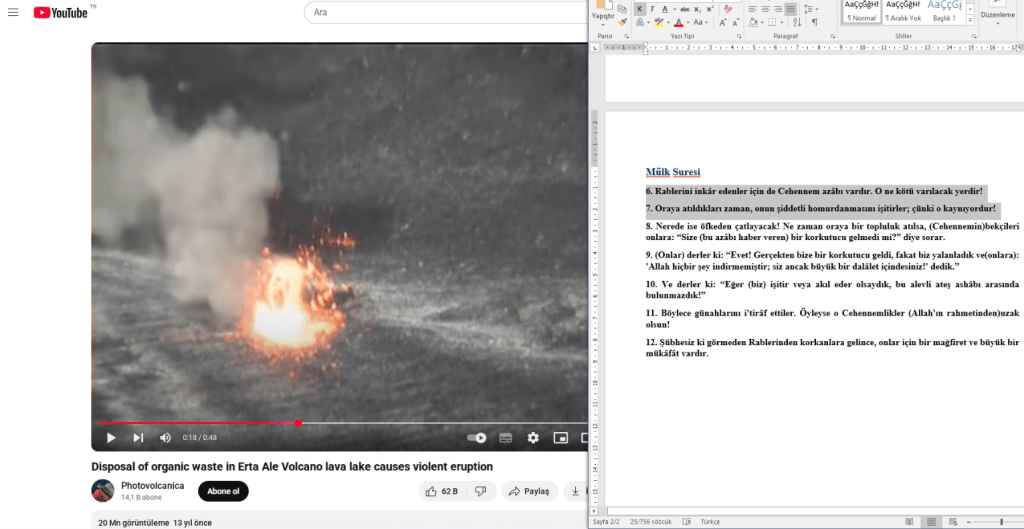Play the YouTube video
This screenshot has height=529, width=1024.
tap(111, 437)
